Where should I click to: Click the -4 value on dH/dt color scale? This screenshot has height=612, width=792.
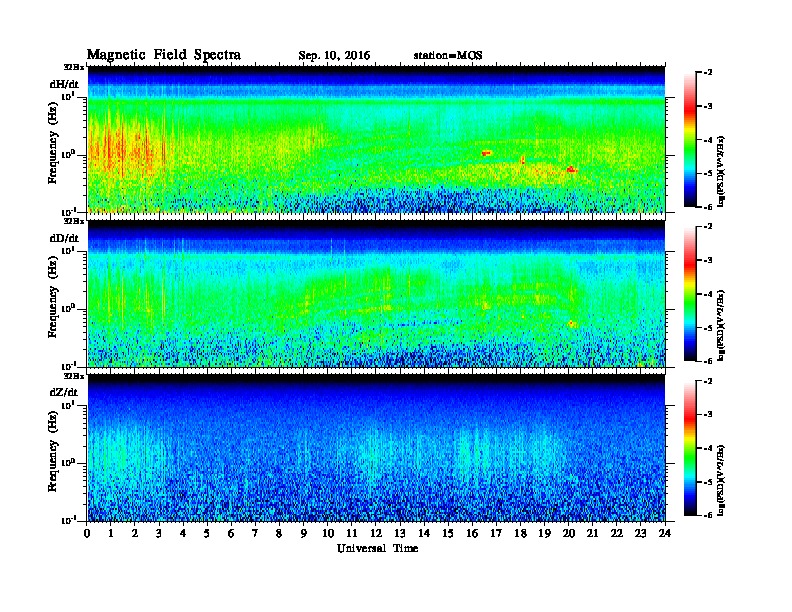[x=708, y=140]
